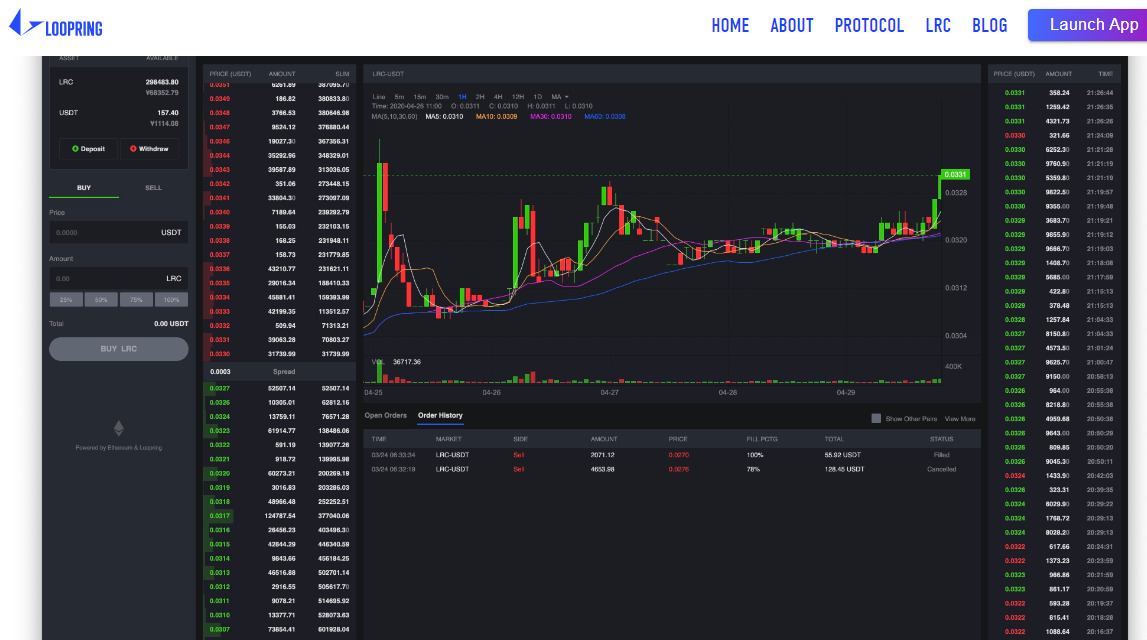The image size is (1147, 640).
Task: Switch to the SELL tab
Action: click(153, 188)
